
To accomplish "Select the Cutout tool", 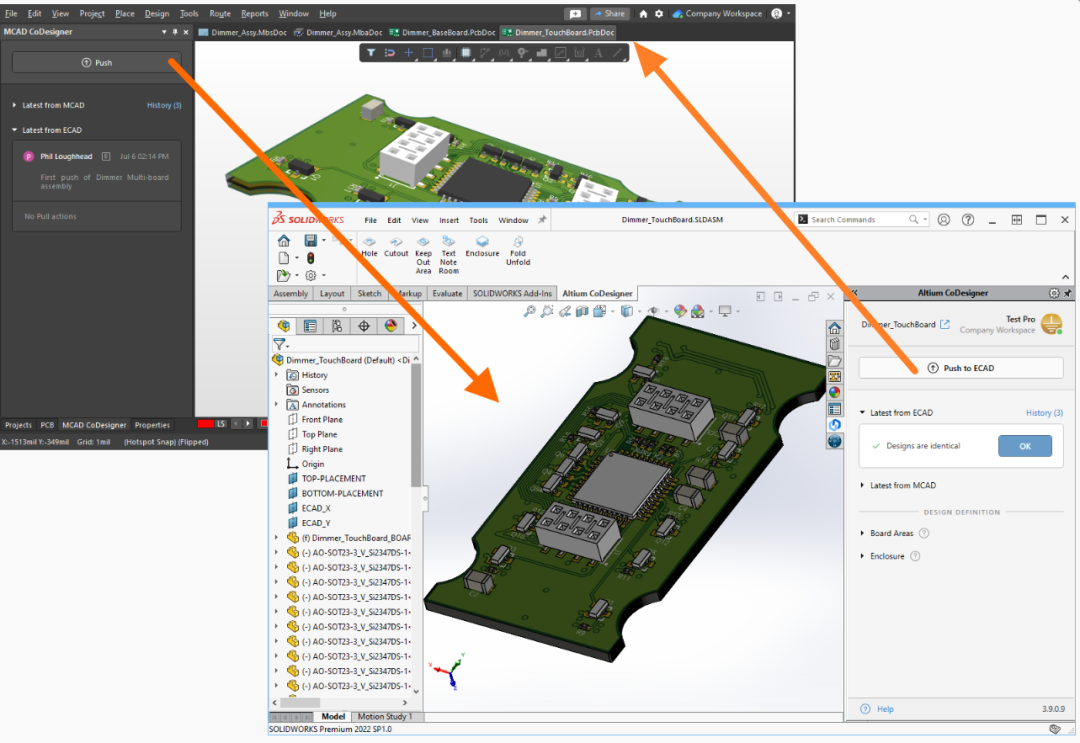I will 396,247.
